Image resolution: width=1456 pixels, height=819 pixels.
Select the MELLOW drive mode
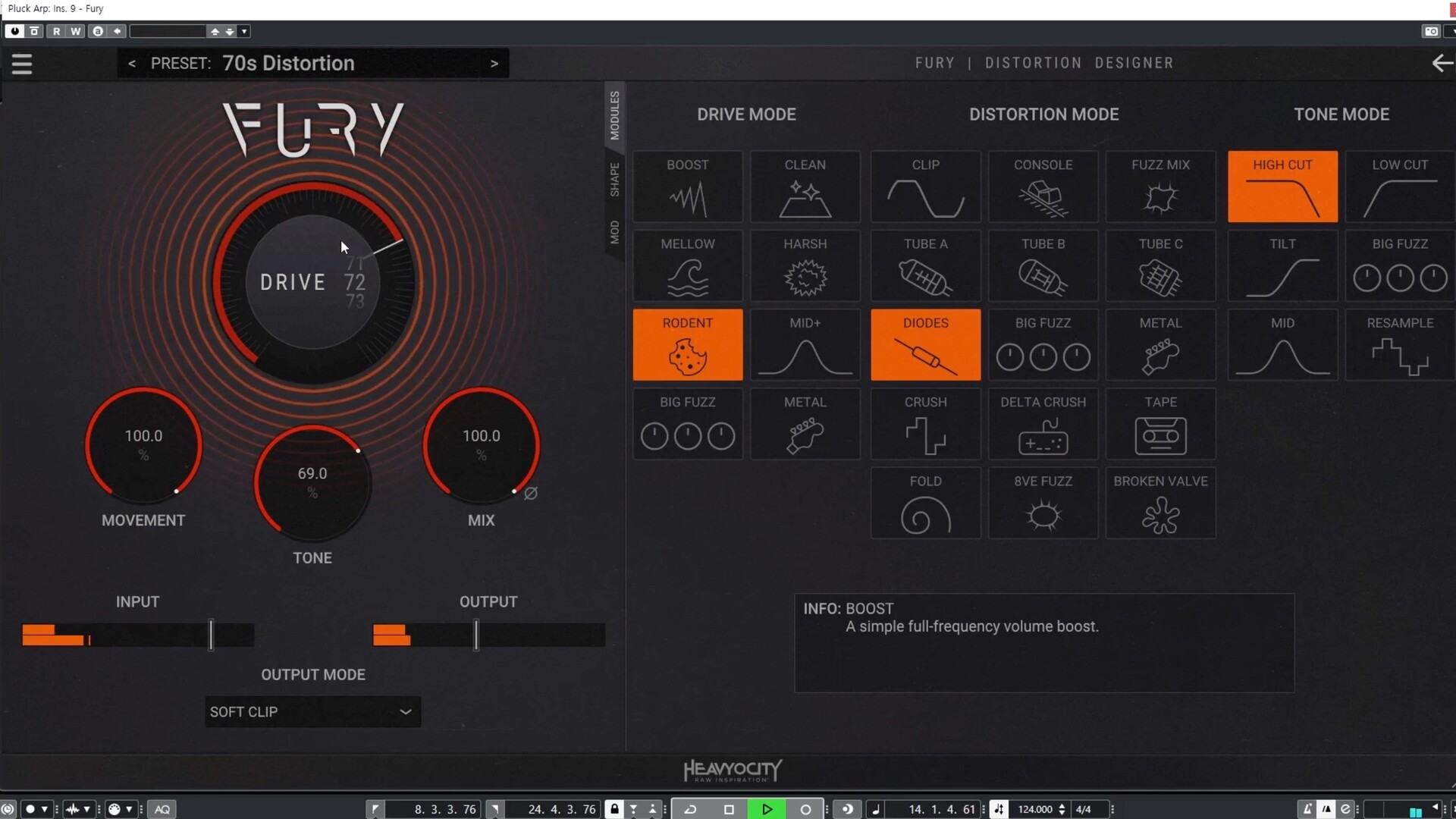pos(687,265)
